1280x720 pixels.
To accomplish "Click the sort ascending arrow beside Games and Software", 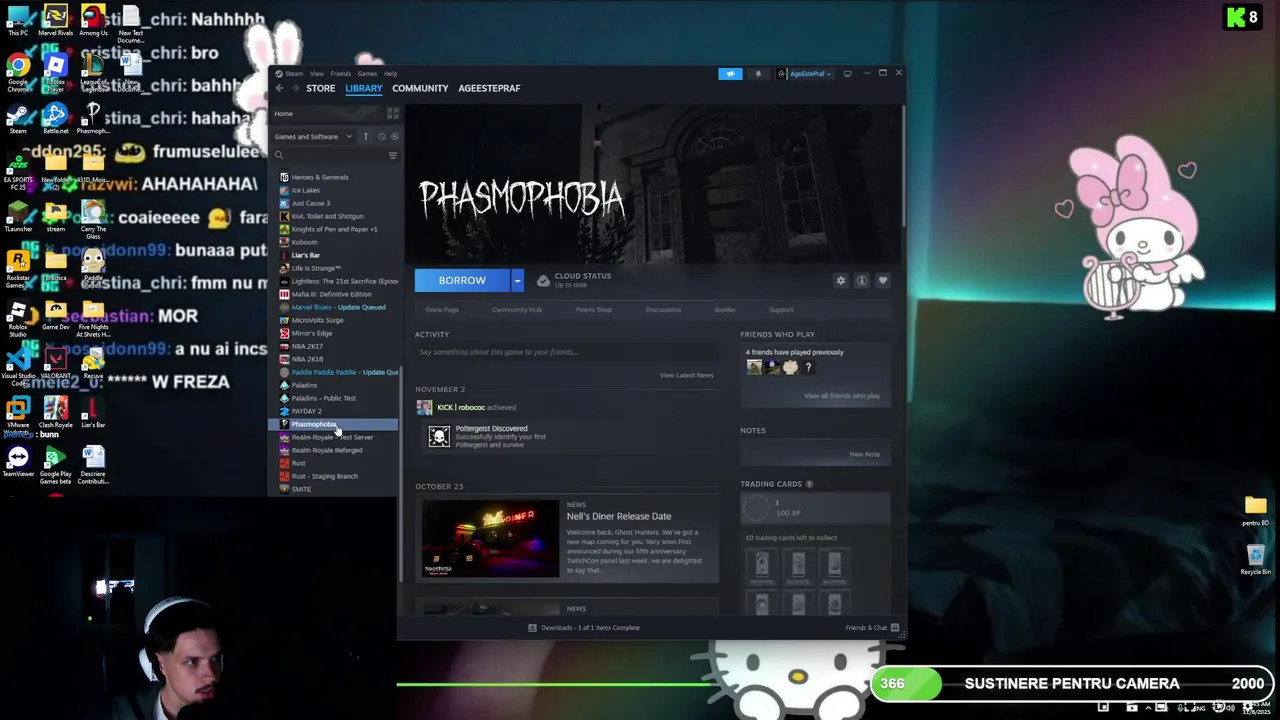I will pos(366,136).
